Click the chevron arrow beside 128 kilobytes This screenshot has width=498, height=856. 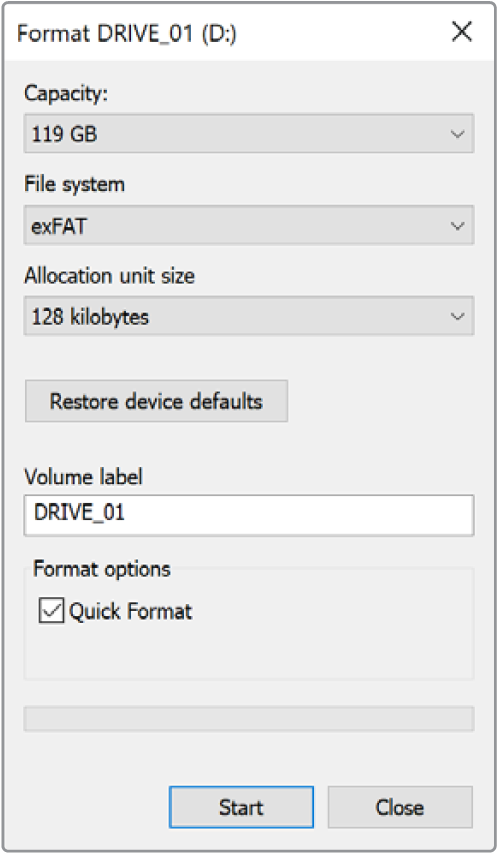click(x=458, y=317)
